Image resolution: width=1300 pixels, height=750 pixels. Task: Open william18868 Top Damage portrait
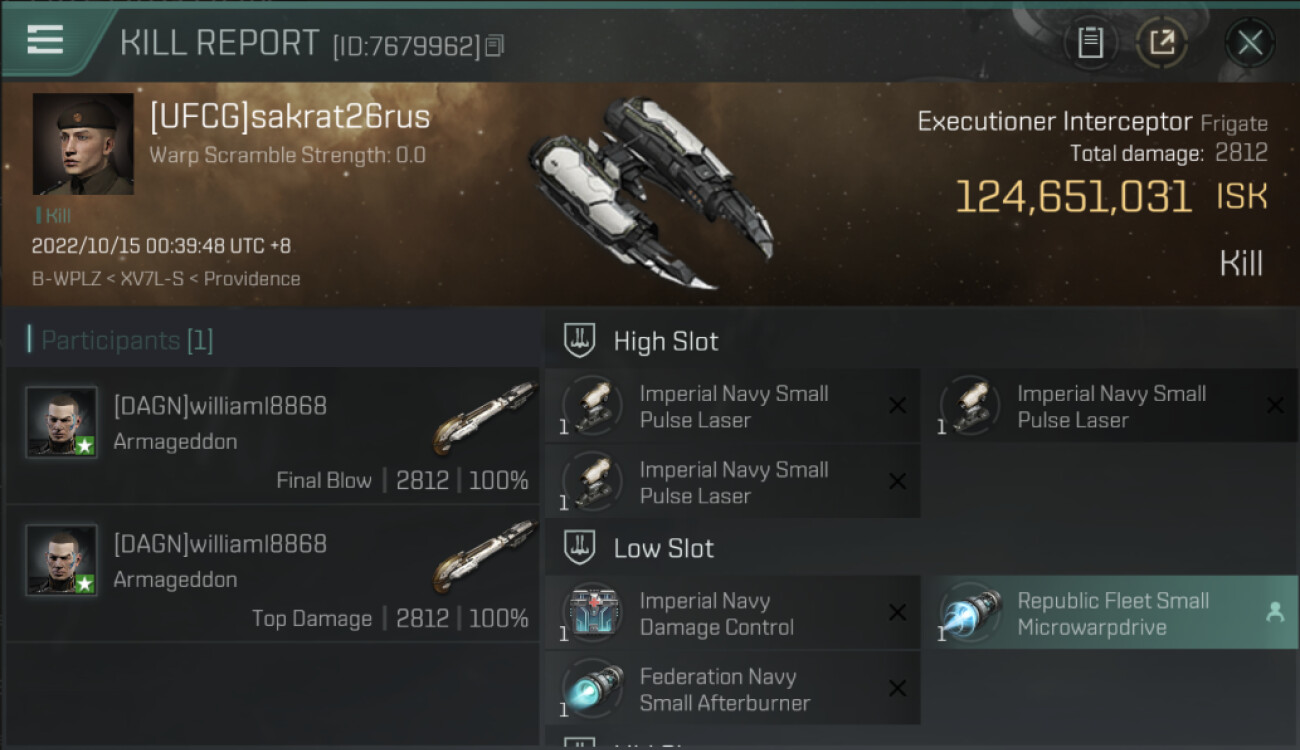point(62,560)
